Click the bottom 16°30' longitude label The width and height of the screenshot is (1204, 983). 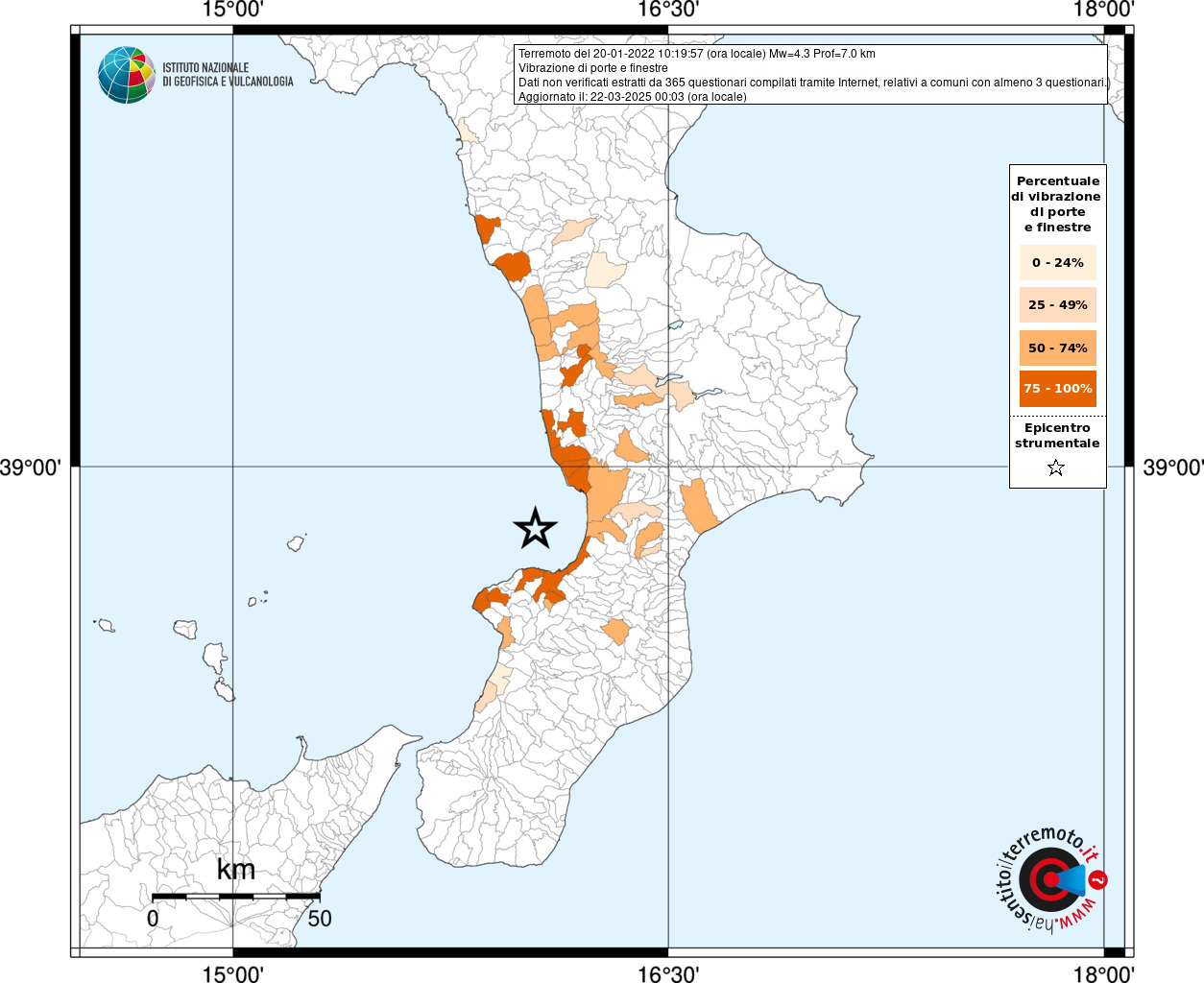click(668, 973)
